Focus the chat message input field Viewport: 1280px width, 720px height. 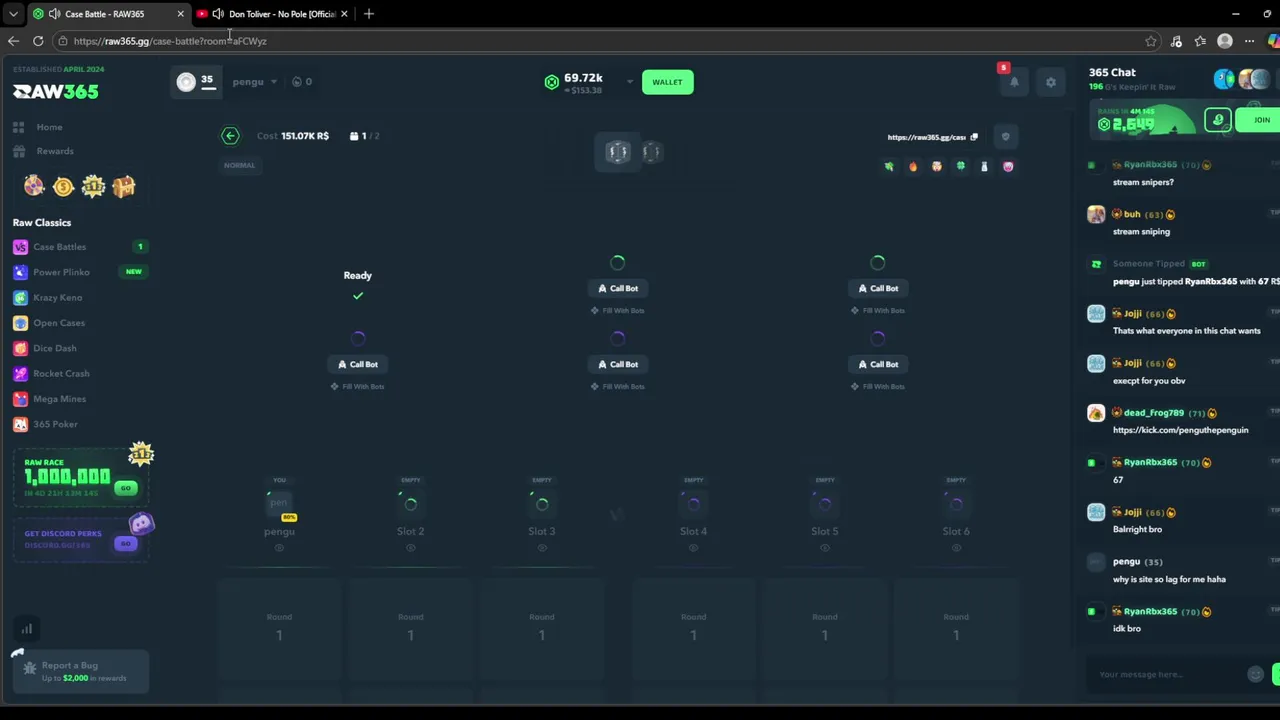pyautogui.click(x=1168, y=674)
